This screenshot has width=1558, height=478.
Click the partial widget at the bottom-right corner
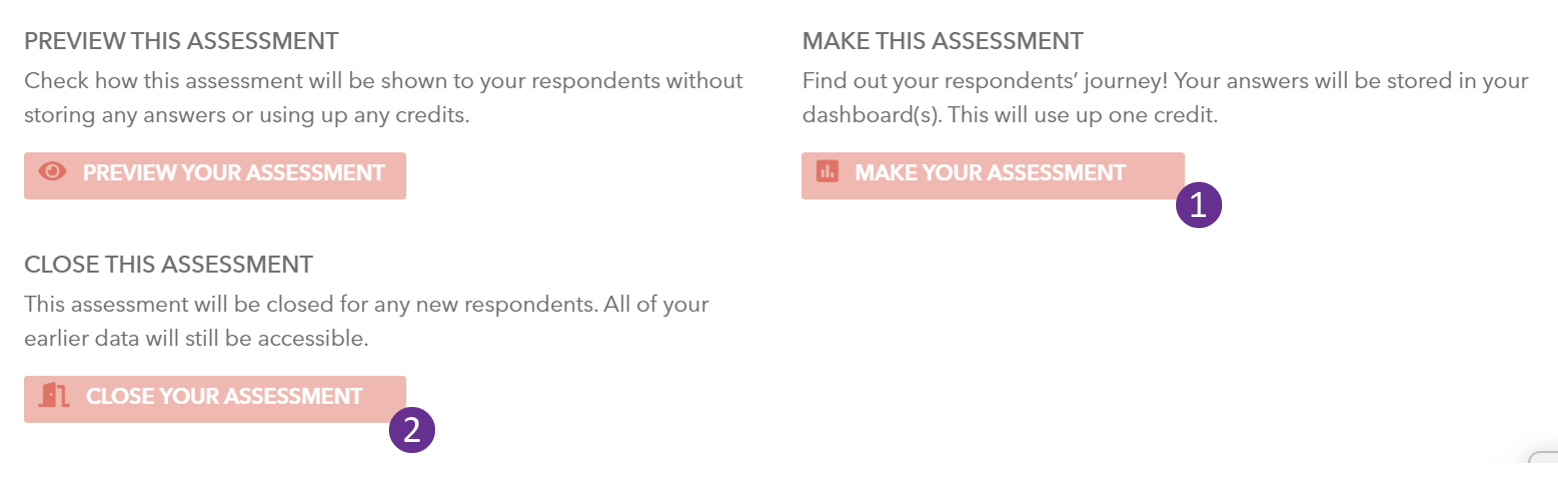1544,464
